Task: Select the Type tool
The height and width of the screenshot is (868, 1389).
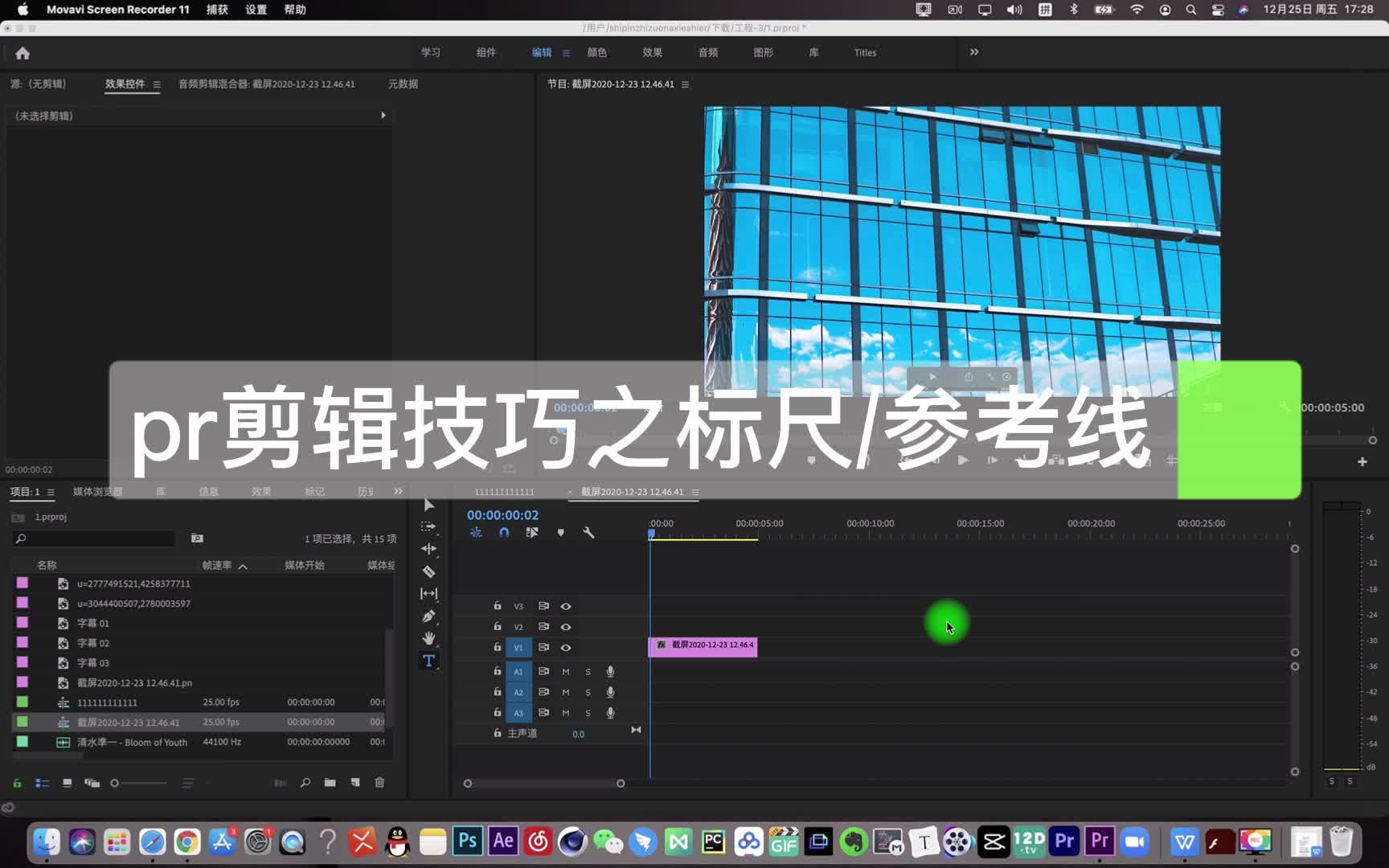Action: (428, 661)
